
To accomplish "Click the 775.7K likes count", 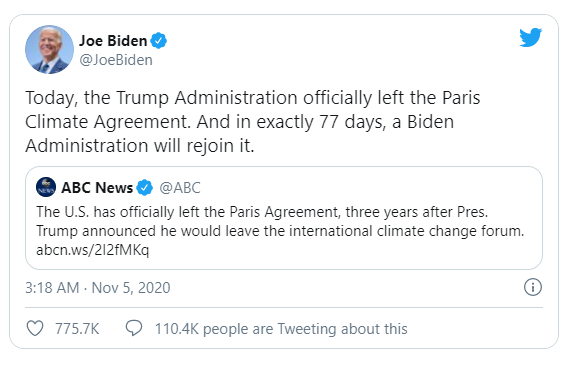I will tap(77, 329).
